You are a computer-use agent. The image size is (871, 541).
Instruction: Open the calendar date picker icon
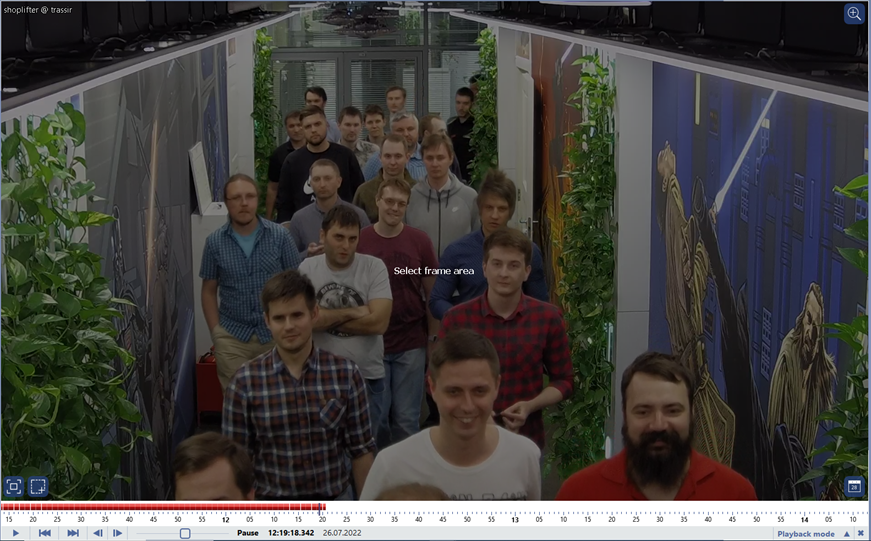[x=854, y=487]
